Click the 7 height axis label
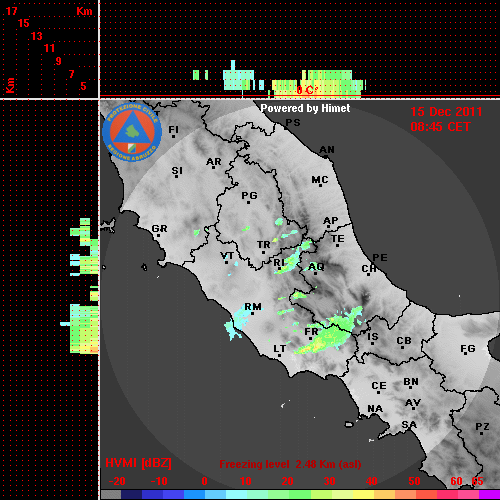The height and width of the screenshot is (500, 500). [71, 74]
